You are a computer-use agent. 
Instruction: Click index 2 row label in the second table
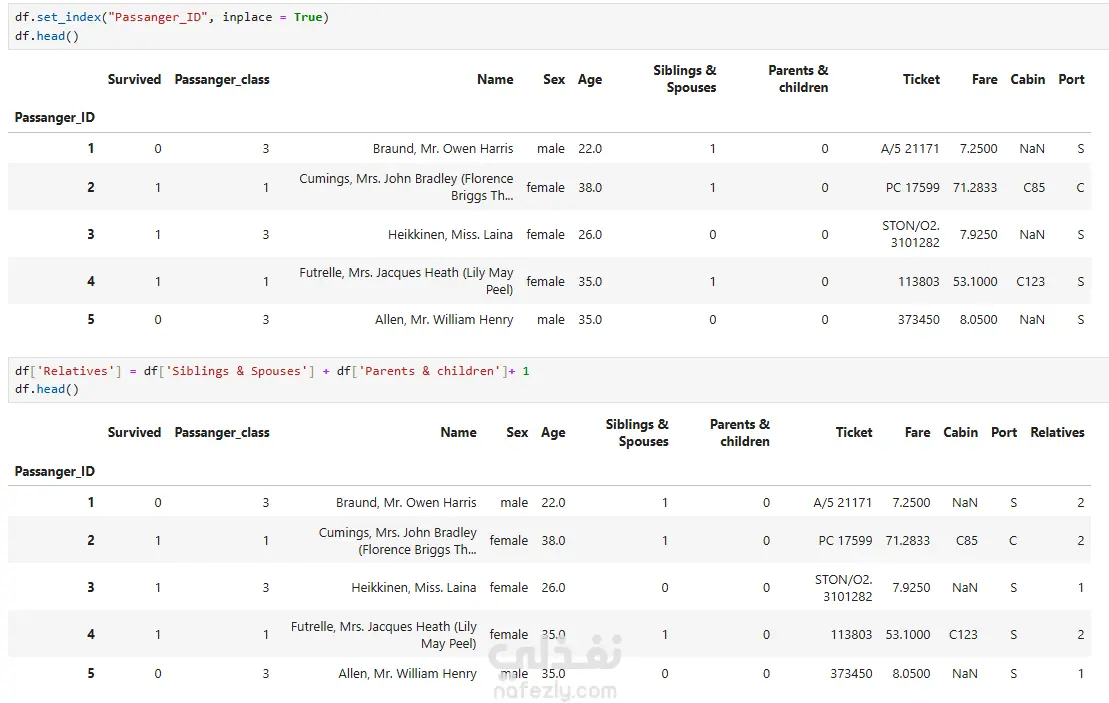tap(91, 540)
